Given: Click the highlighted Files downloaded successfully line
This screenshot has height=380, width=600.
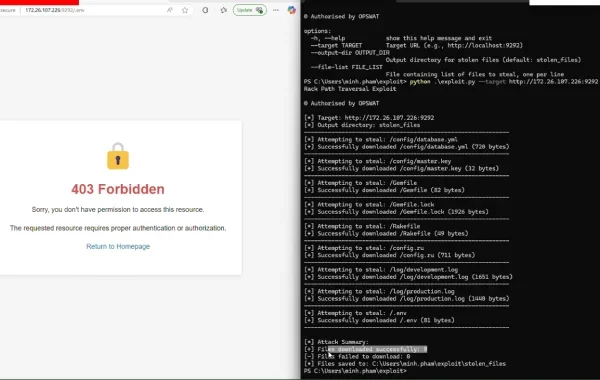Looking at the screenshot, I should (x=365, y=349).
